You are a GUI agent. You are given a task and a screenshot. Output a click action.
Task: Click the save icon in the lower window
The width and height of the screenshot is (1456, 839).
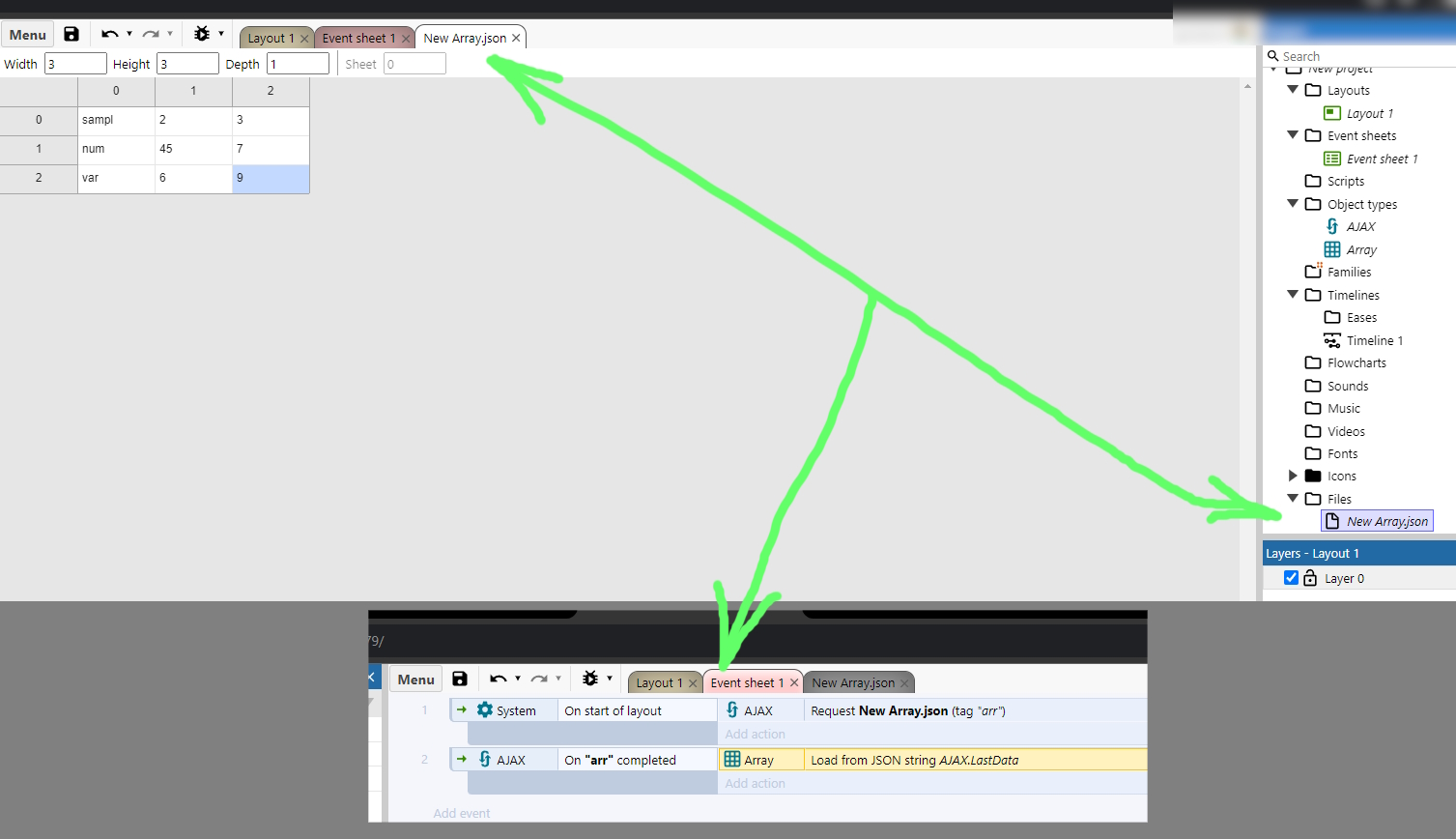tap(460, 679)
